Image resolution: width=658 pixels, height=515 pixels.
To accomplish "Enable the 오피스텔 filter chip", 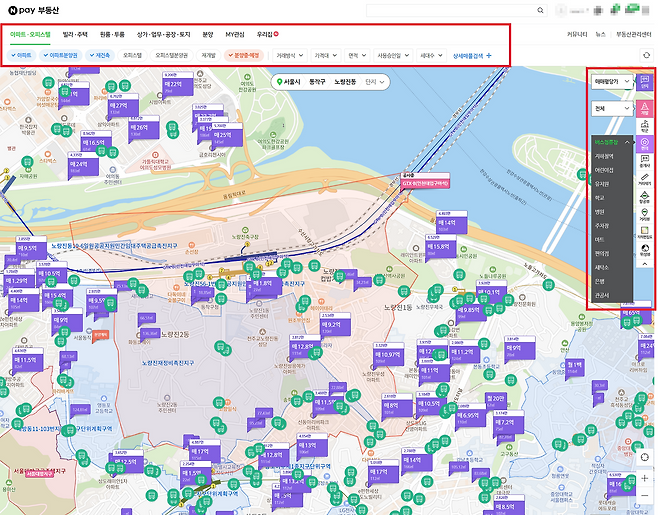I will point(133,55).
